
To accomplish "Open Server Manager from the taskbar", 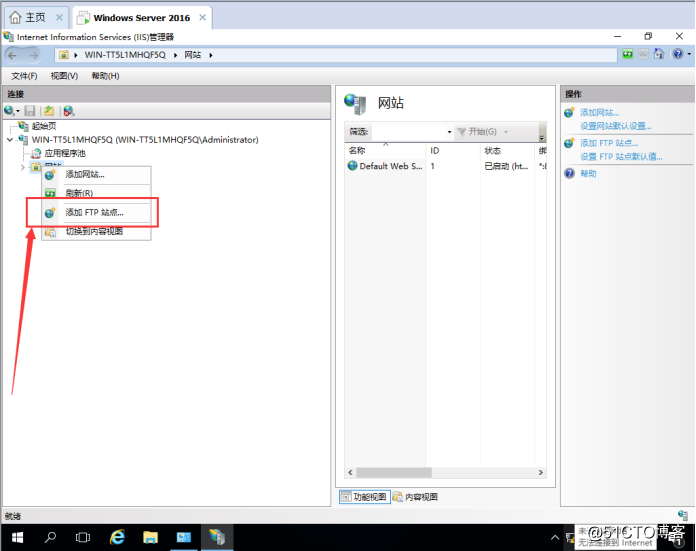I will [x=183, y=538].
